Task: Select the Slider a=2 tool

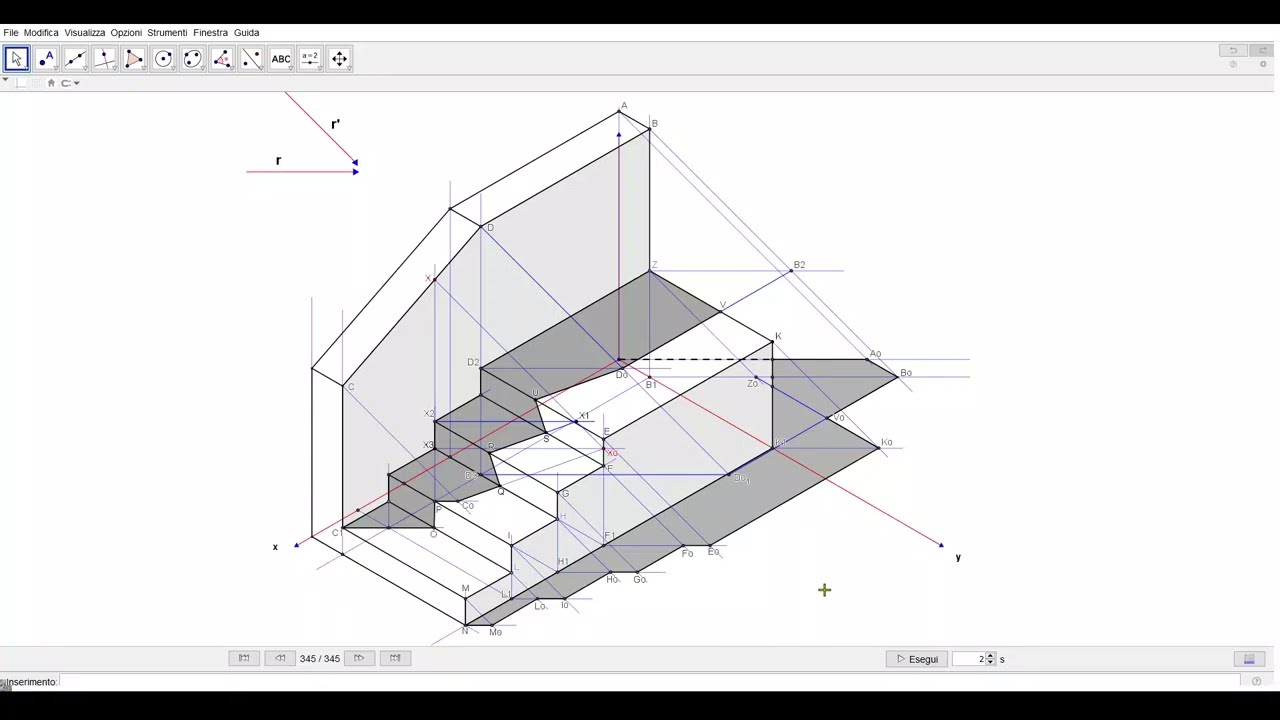Action: (x=310, y=59)
